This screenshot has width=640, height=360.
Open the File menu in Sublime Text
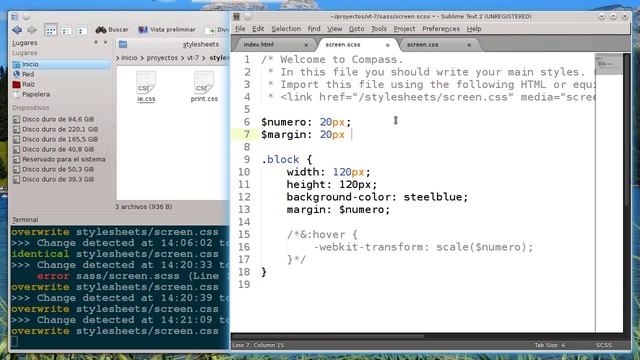coord(240,29)
